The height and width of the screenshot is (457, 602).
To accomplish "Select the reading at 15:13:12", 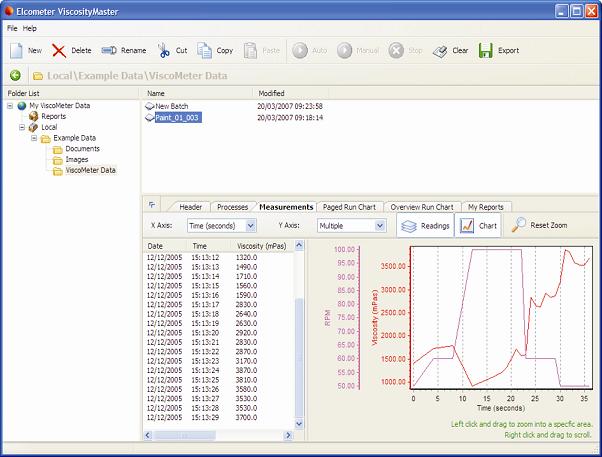I will (202, 257).
